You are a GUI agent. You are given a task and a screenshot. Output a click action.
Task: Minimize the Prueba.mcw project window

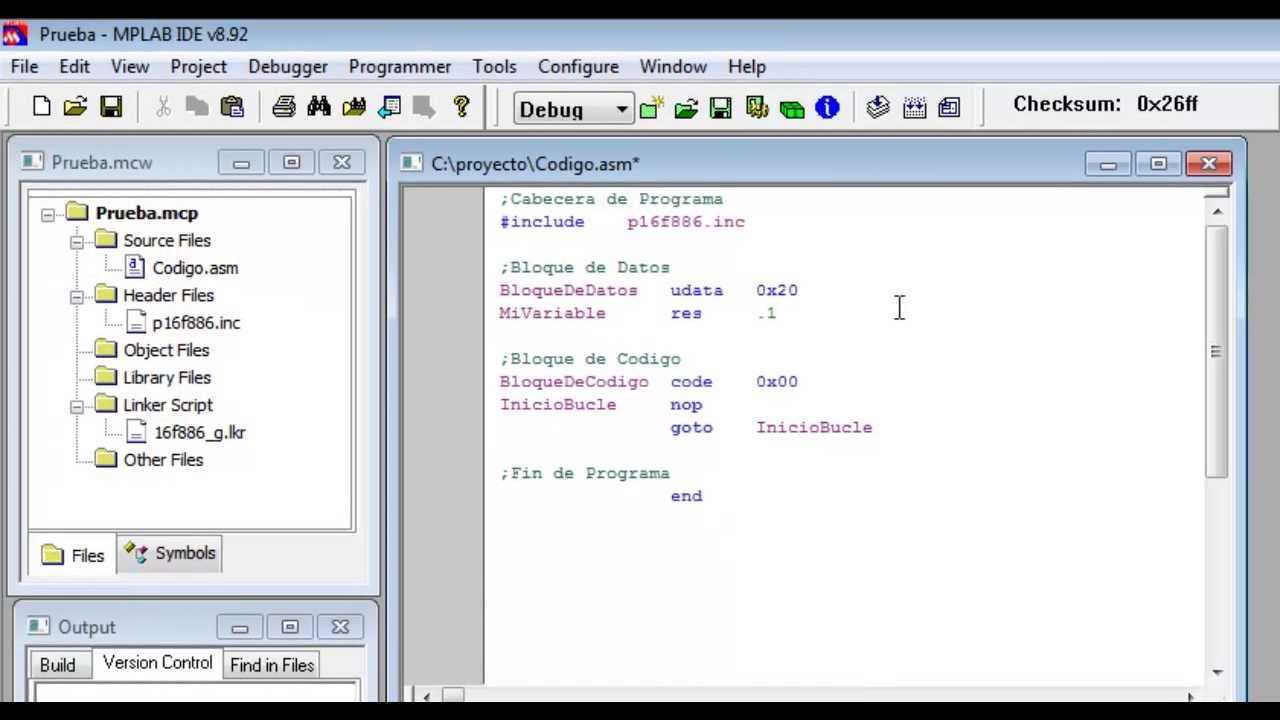point(241,163)
